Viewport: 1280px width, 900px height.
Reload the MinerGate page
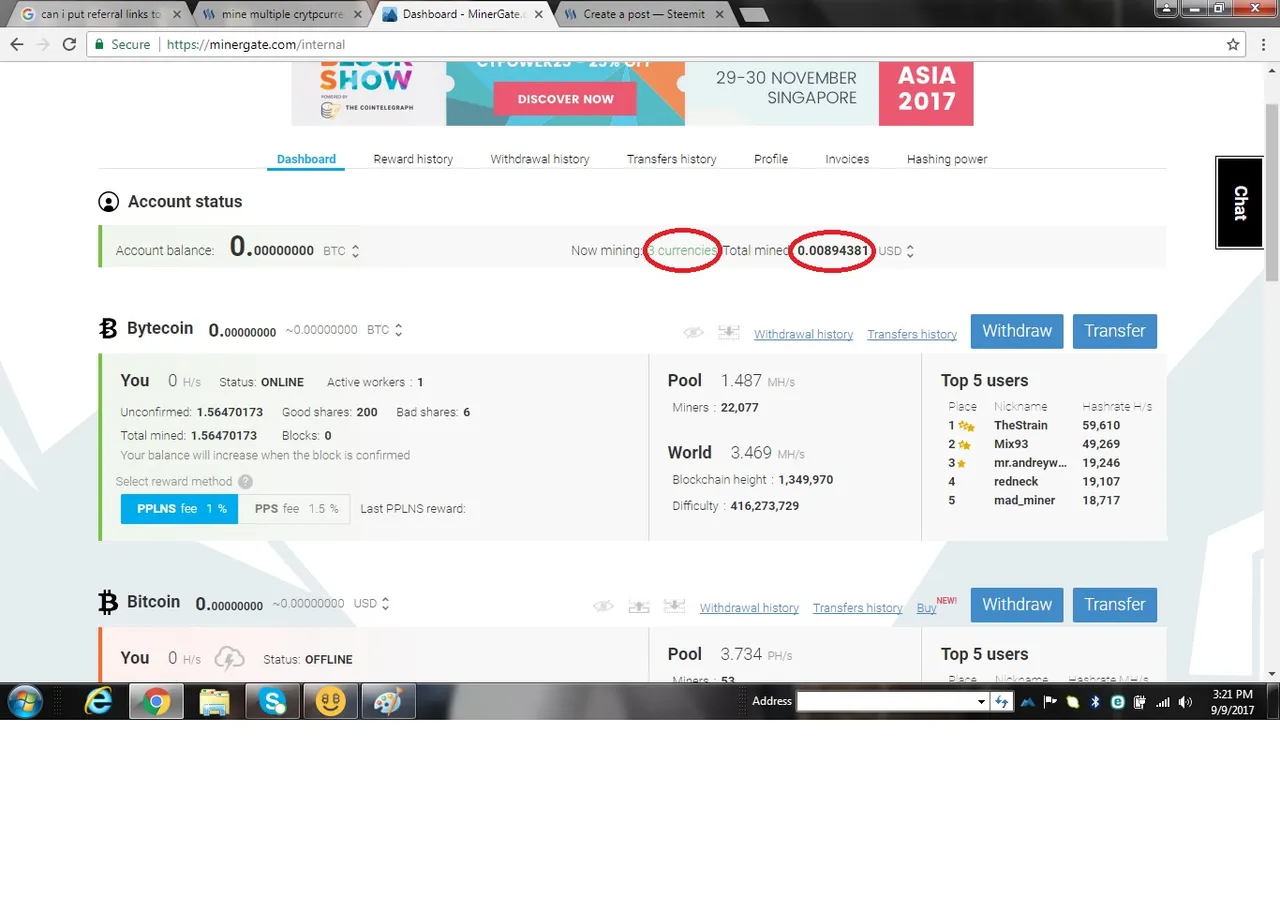[69, 45]
